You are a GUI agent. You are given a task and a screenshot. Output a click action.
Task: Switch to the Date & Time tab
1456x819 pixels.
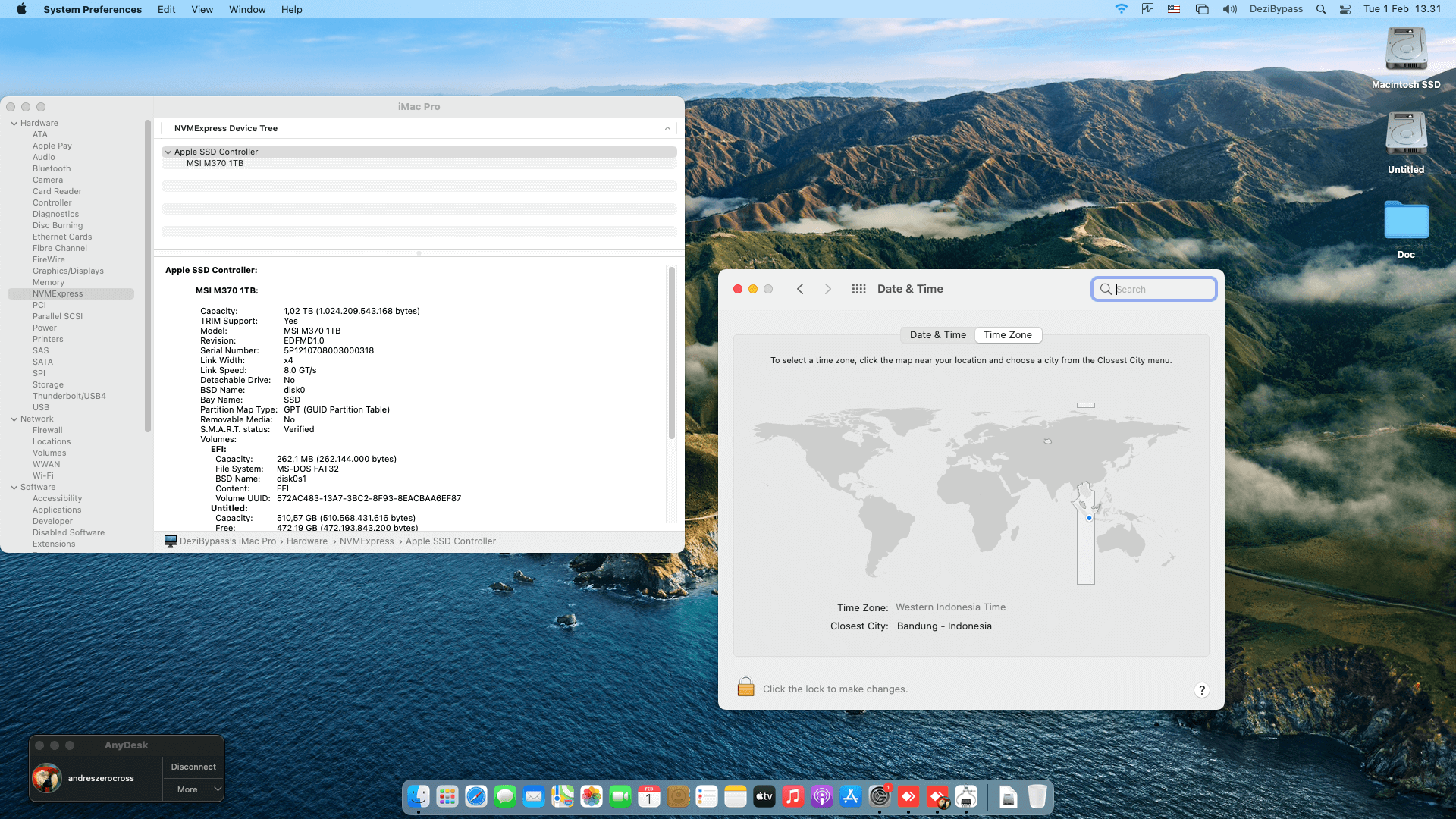(937, 334)
